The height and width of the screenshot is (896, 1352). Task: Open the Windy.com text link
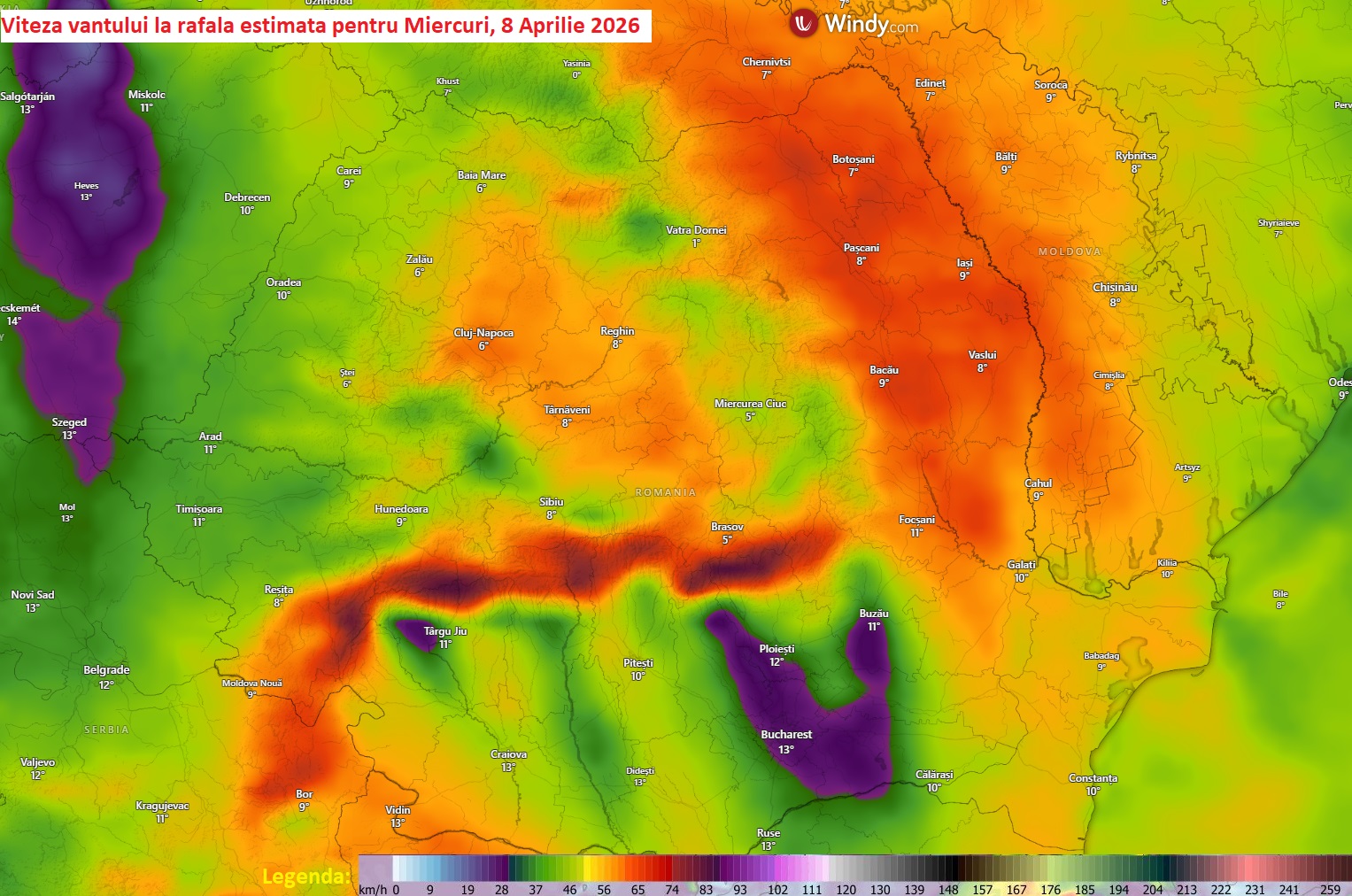coord(871,25)
